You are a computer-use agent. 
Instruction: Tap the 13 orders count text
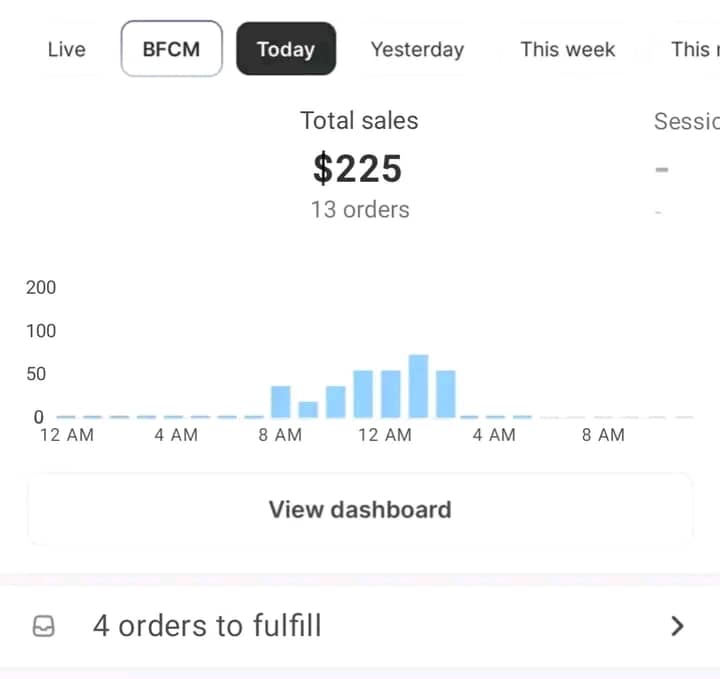tap(359, 210)
